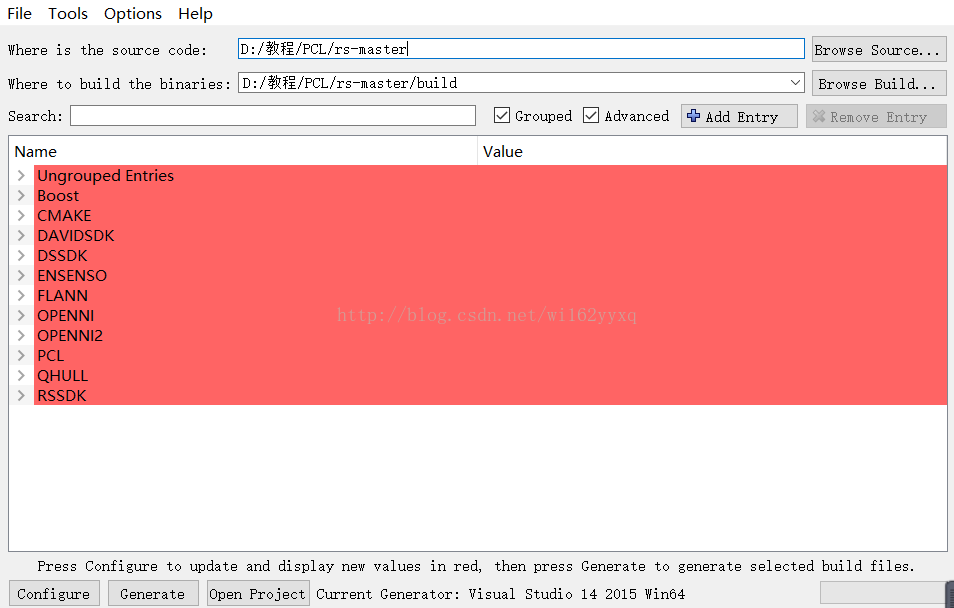954x608 pixels.
Task: Open the File menu
Action: 19,13
